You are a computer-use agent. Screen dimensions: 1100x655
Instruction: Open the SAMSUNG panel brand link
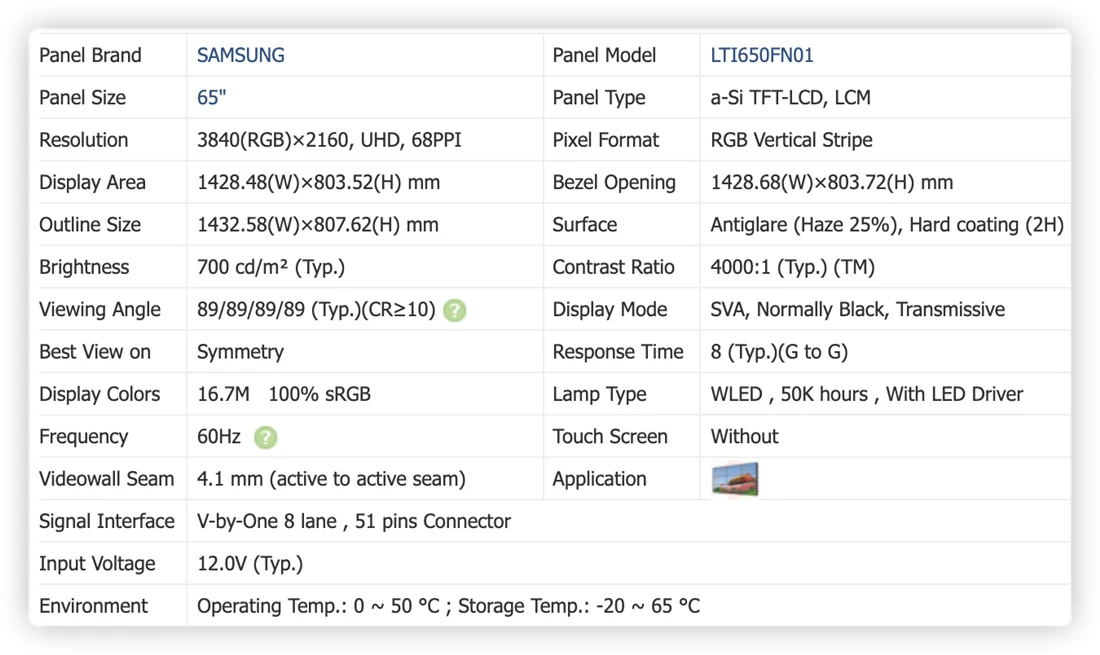tap(241, 55)
